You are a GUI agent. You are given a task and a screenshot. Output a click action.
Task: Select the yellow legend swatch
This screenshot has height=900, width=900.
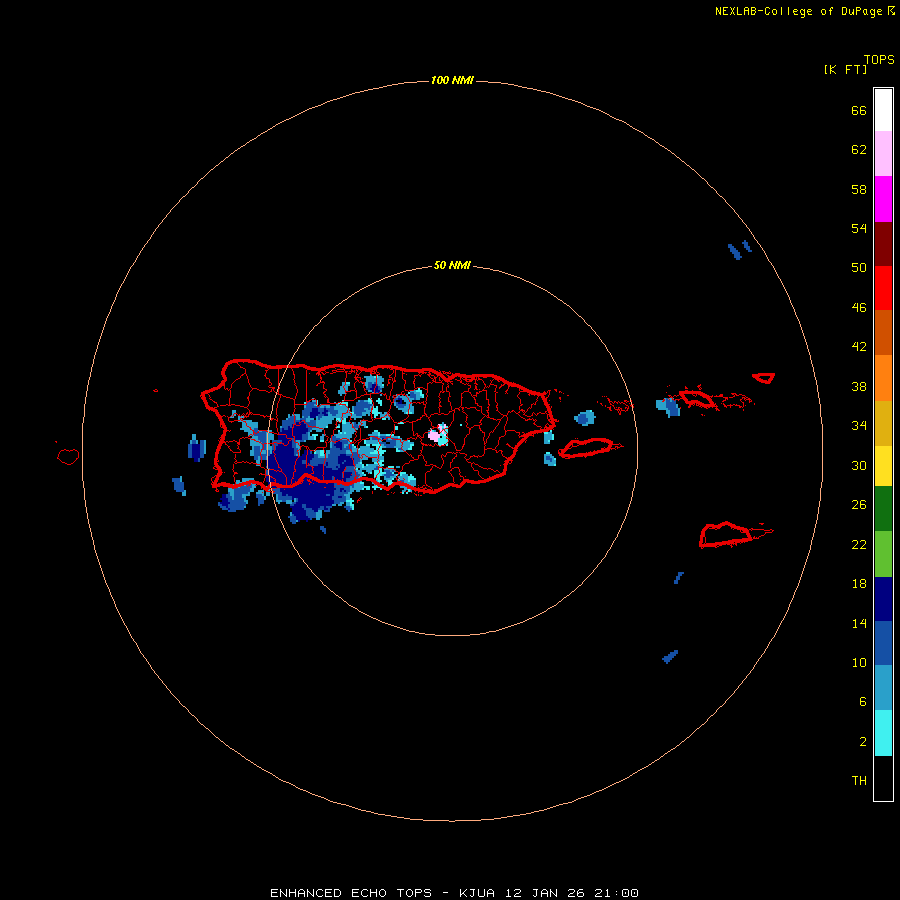(x=883, y=466)
